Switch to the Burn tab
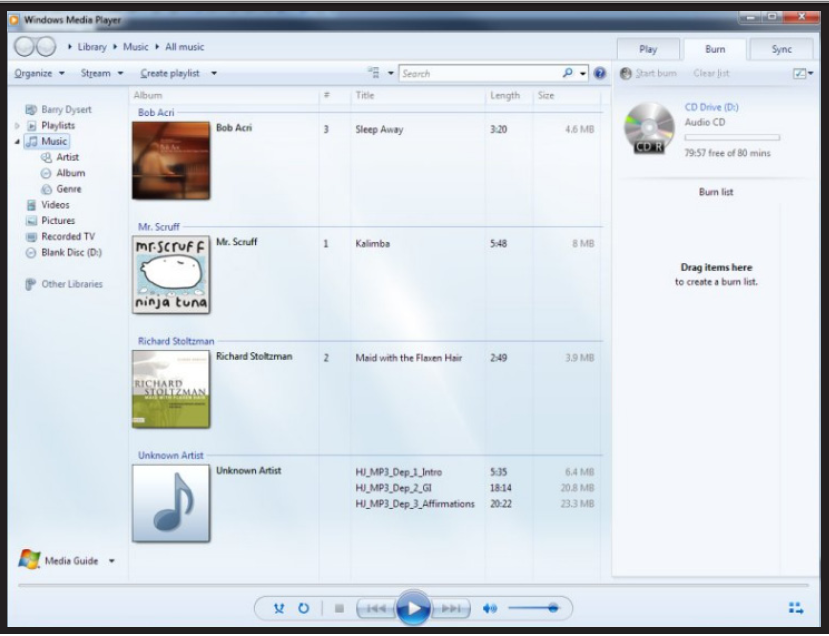Image resolution: width=829 pixels, height=636 pixels. [x=715, y=49]
